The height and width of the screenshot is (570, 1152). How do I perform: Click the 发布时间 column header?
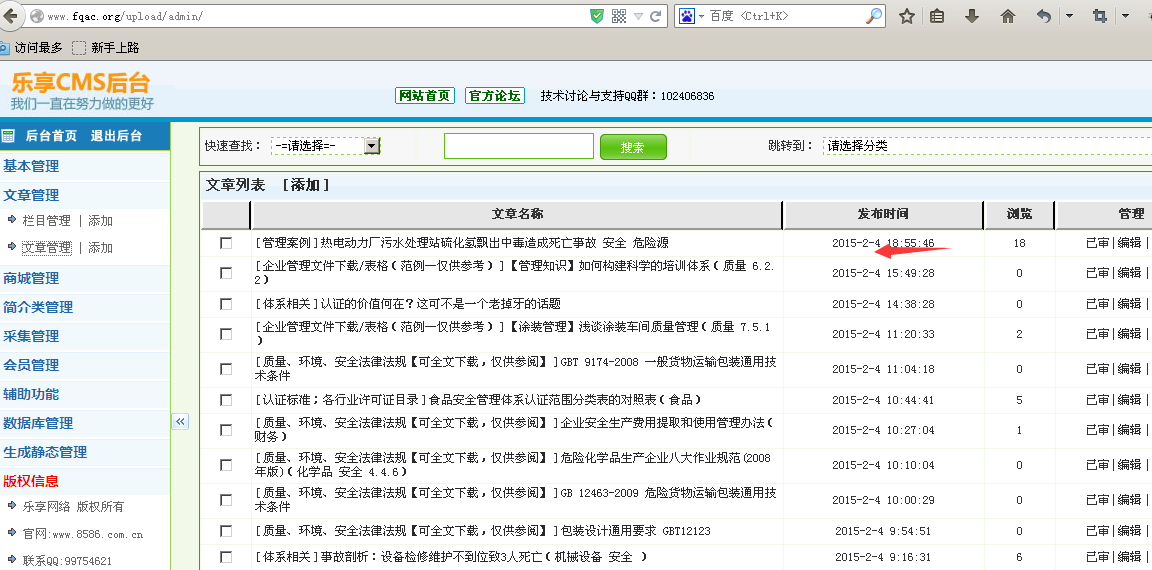pos(883,214)
